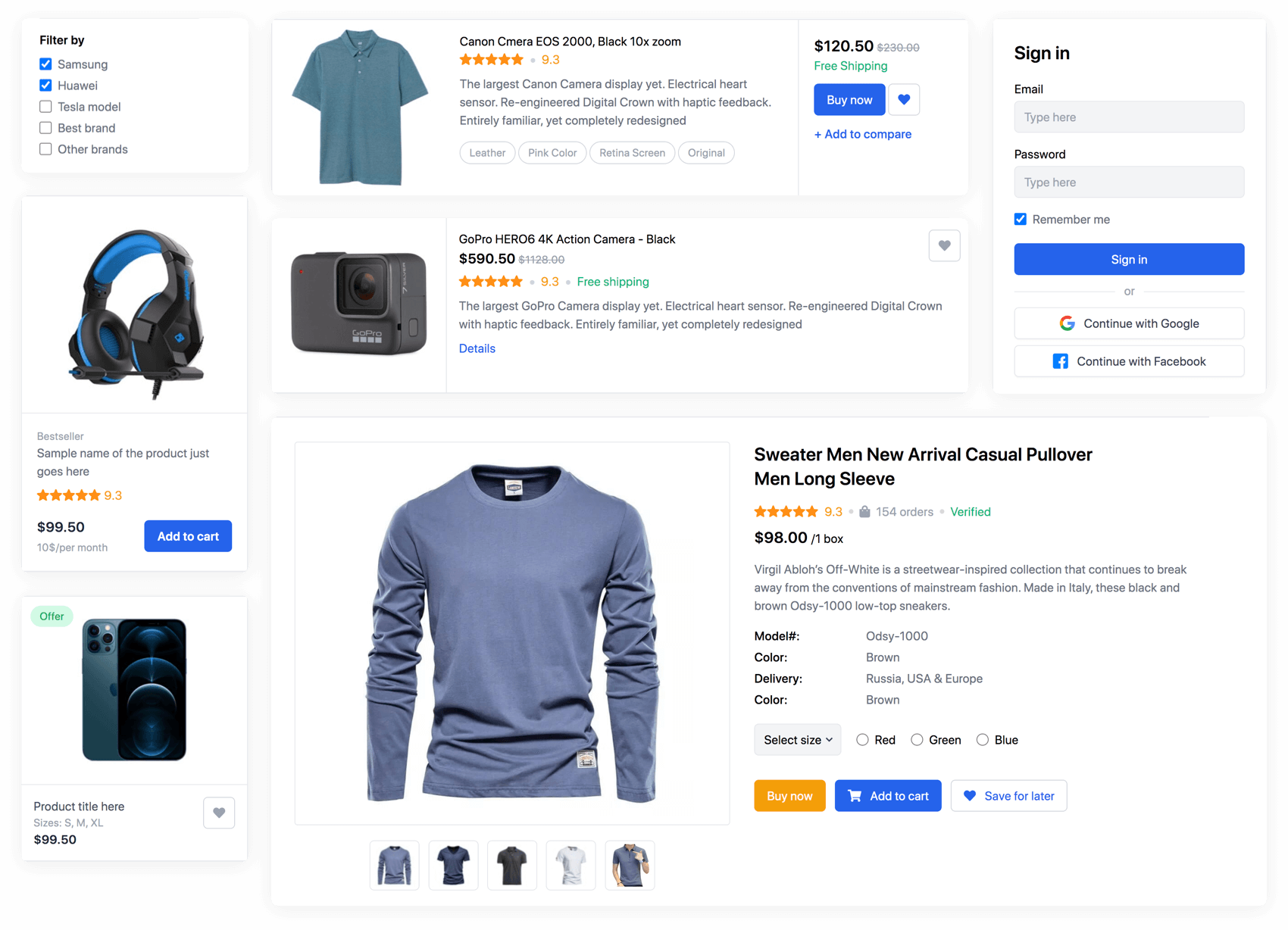This screenshot has height=930, width=1288.
Task: Click the '154 orders' text
Action: pos(905,512)
